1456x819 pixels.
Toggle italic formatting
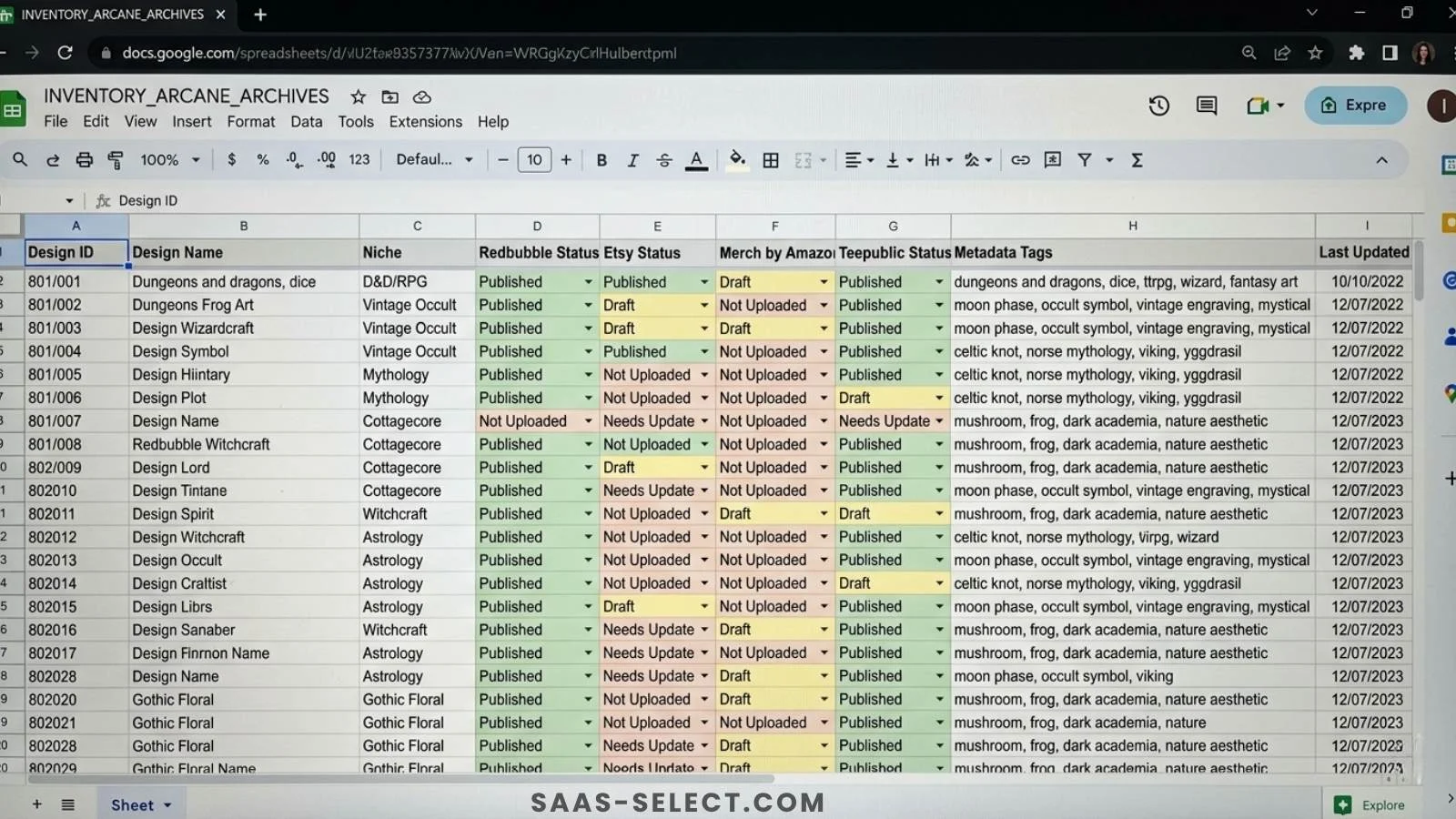pos(632,160)
